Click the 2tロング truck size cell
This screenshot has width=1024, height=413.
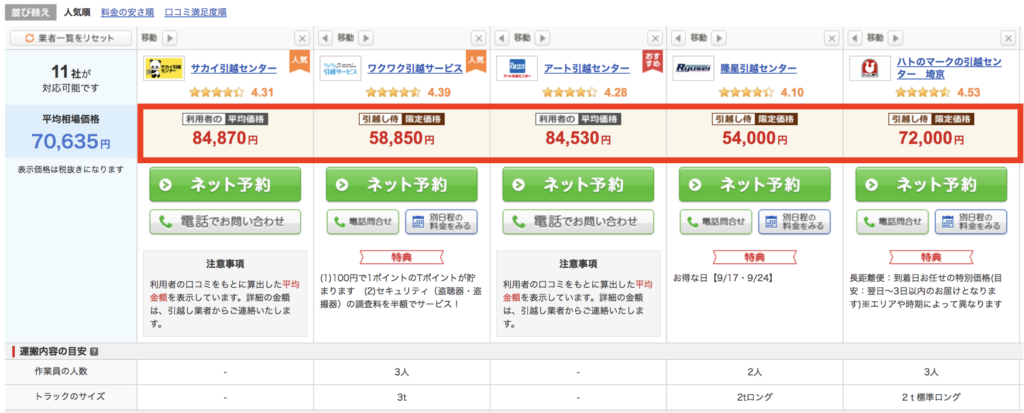(x=755, y=397)
